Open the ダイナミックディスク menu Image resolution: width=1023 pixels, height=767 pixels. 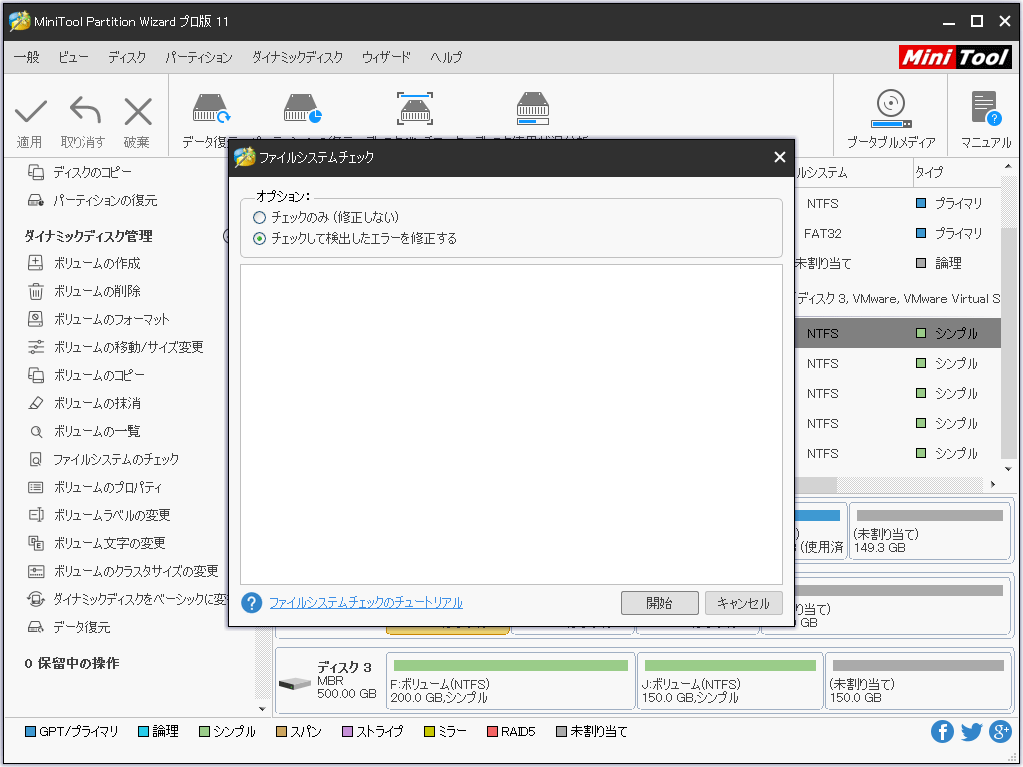298,57
